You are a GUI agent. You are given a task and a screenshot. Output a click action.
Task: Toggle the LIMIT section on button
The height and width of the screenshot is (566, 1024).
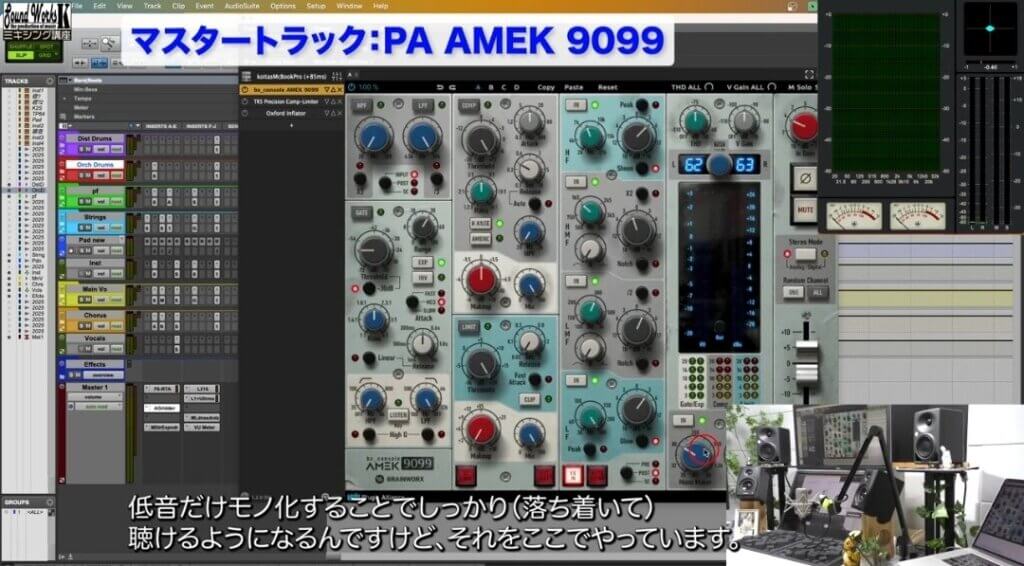468,325
